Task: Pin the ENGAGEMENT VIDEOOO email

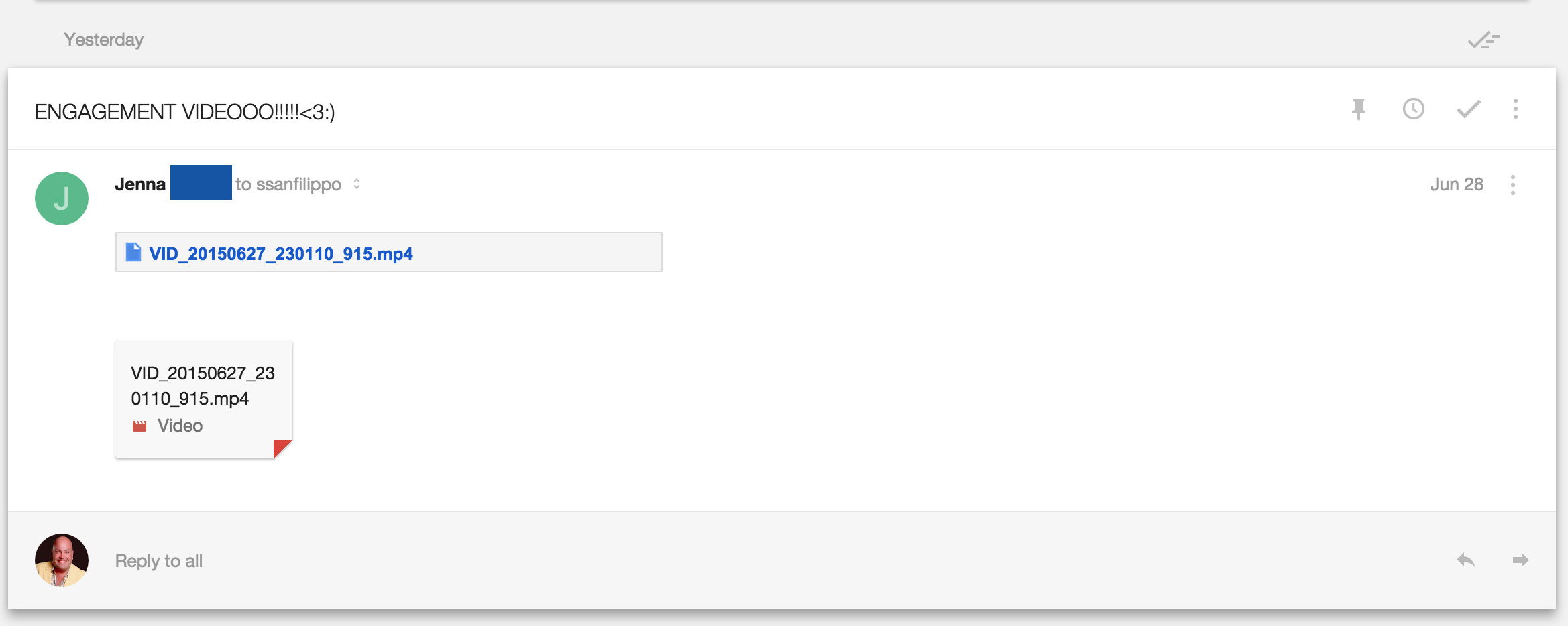Action: click(1358, 109)
